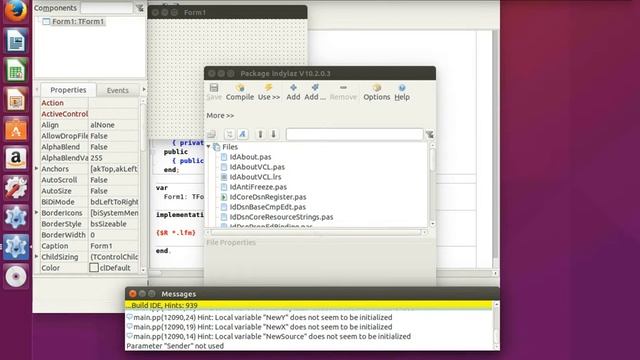Select the Build IDE, Hints: 939 message line
Viewport: 640px width, 360px height.
click(309, 305)
